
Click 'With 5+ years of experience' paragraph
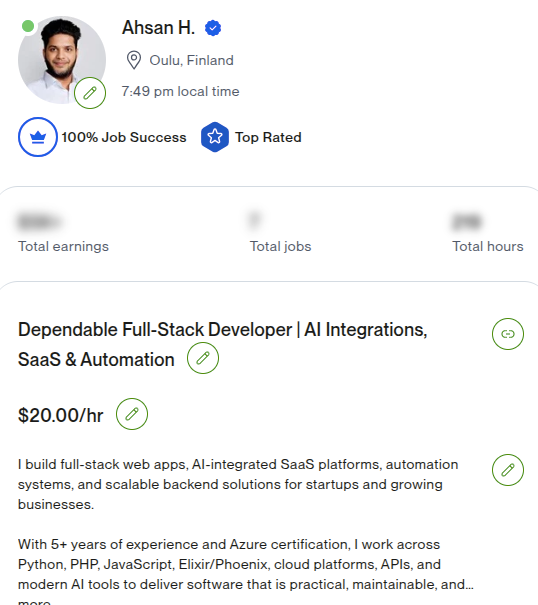(x=246, y=564)
